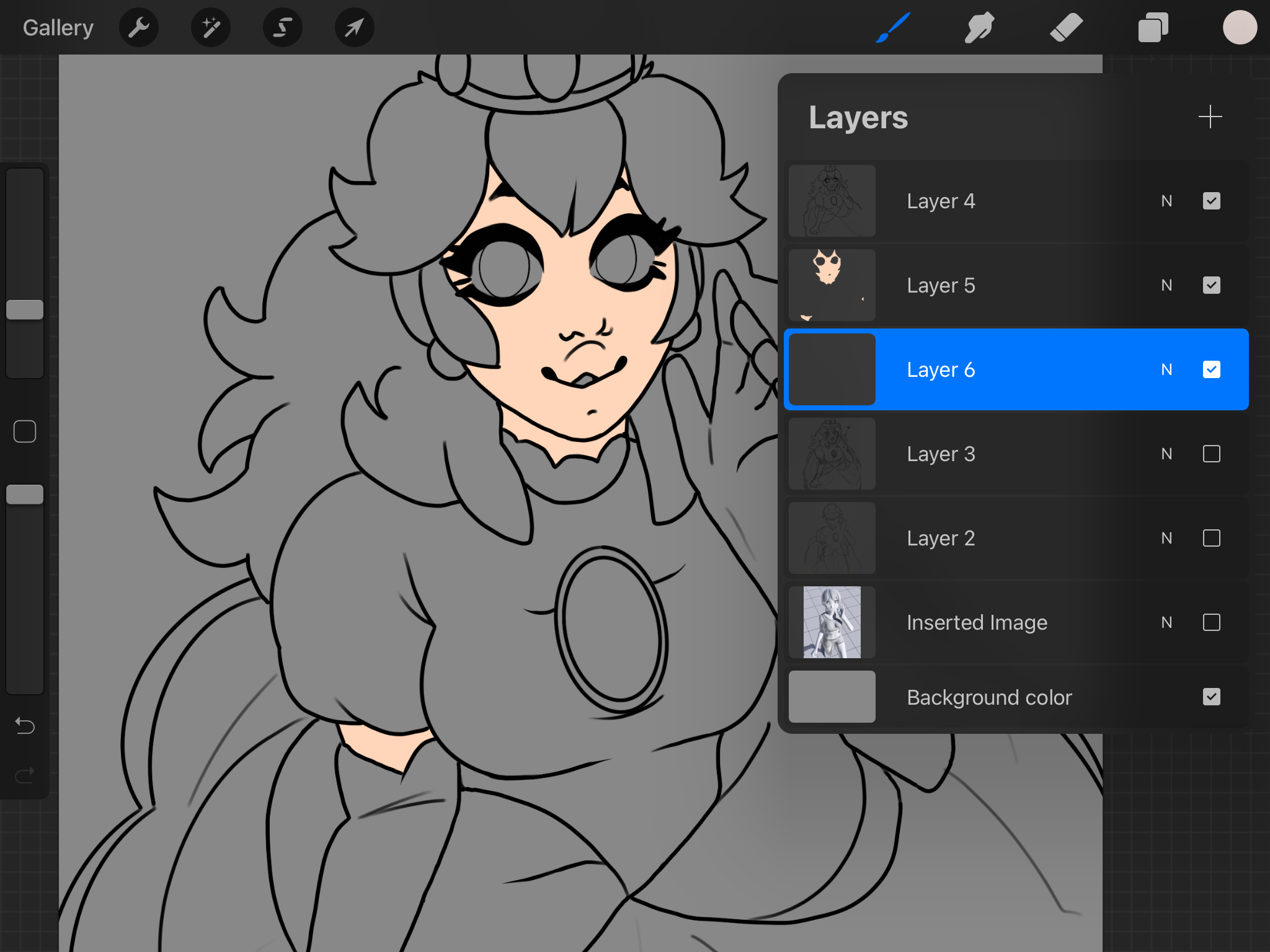Open blend mode N for Layer 4

click(1166, 201)
